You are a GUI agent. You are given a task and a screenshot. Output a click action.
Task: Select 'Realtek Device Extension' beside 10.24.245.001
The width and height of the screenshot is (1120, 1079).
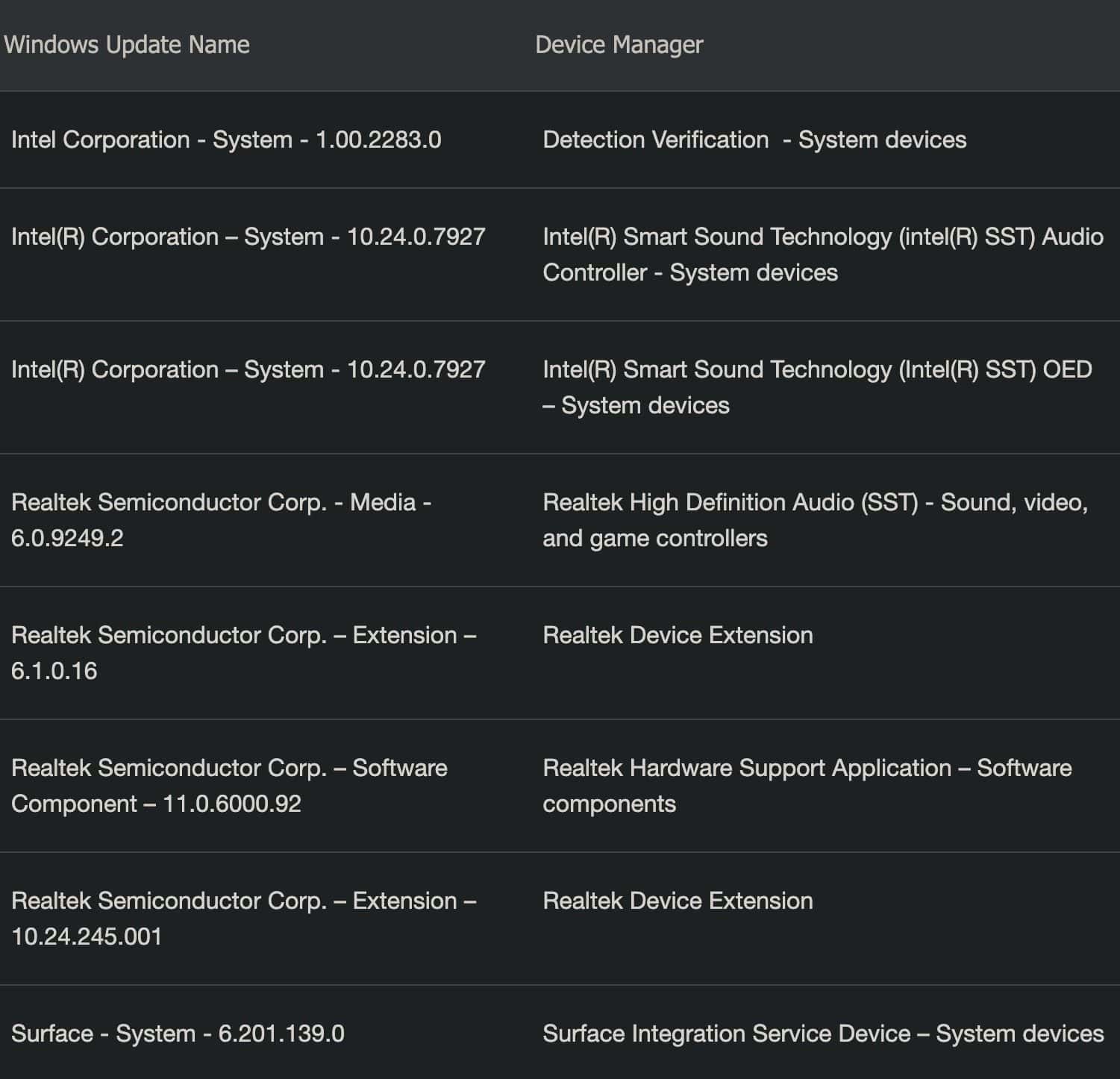pos(678,901)
